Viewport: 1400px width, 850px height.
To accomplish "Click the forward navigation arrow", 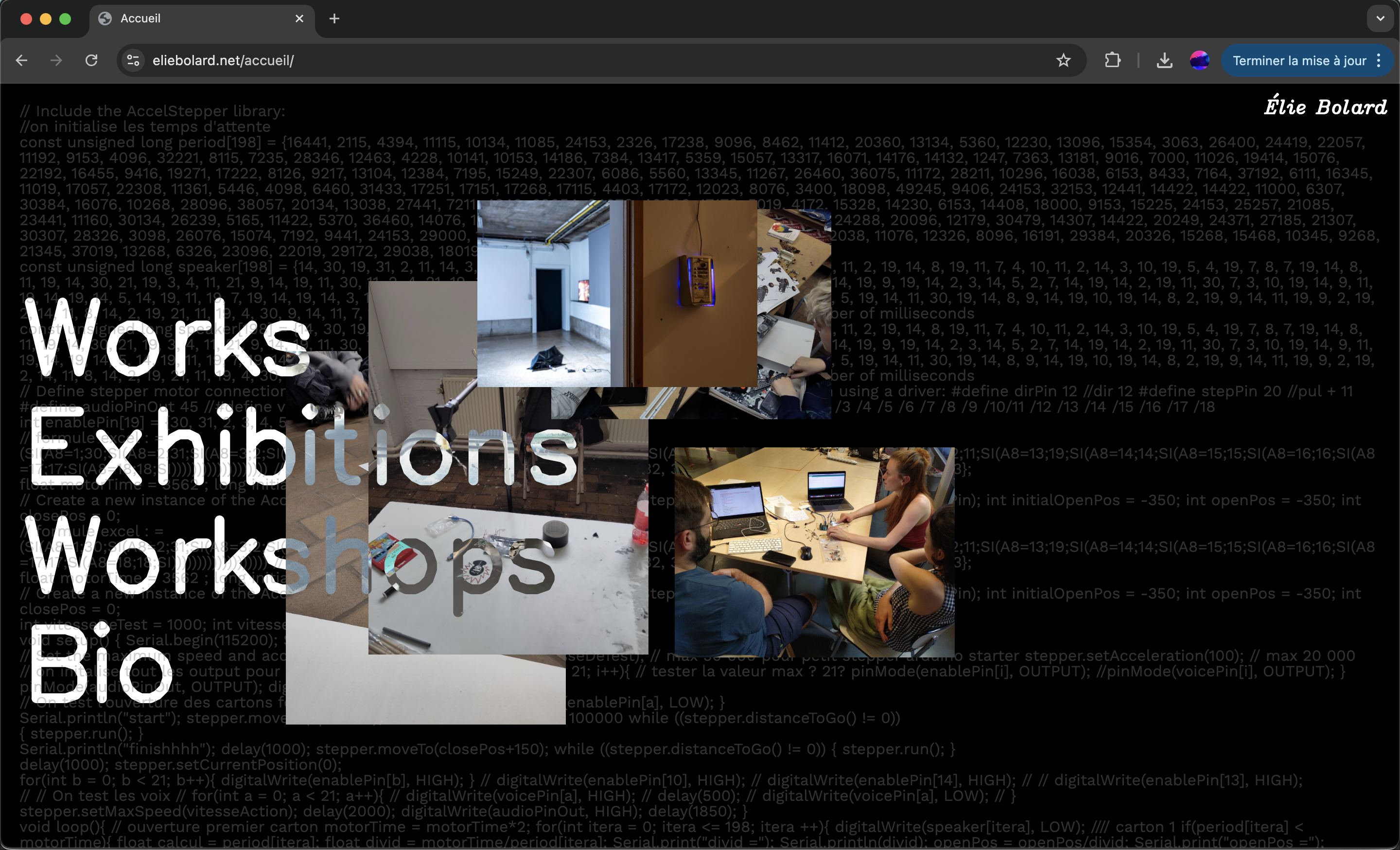I will (x=56, y=60).
